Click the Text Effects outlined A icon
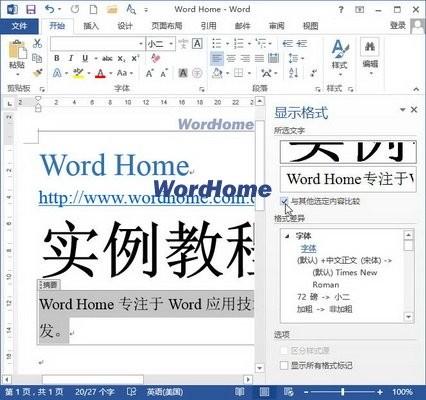This screenshot has width=426, height=400. tap(57, 73)
